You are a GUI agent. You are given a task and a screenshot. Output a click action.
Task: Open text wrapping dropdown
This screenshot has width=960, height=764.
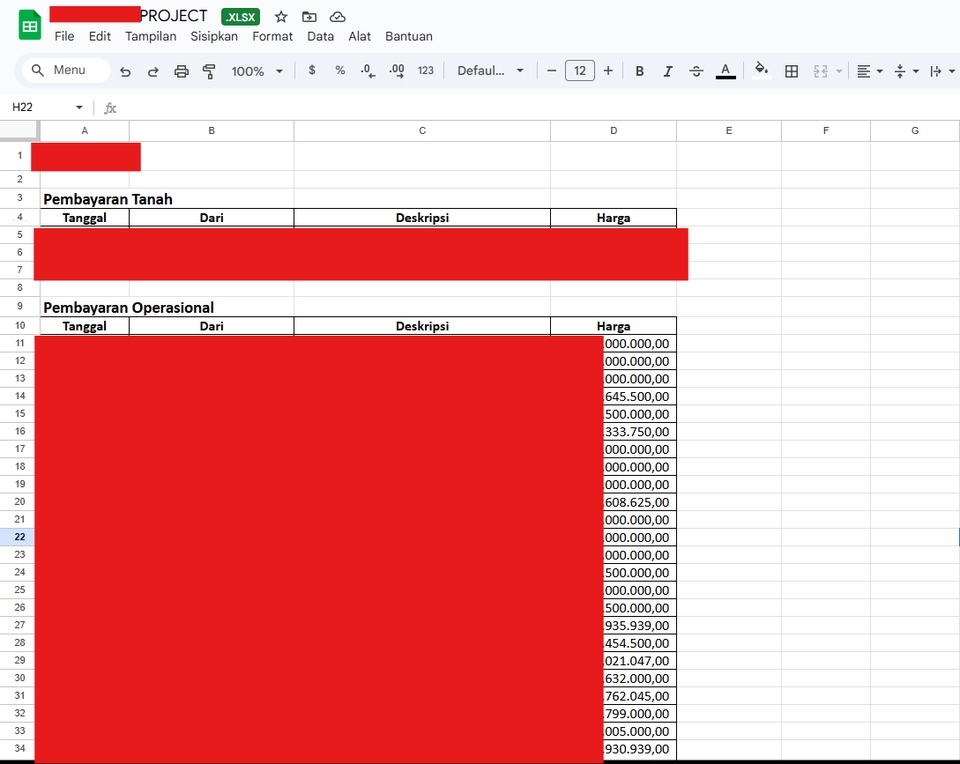[942, 71]
